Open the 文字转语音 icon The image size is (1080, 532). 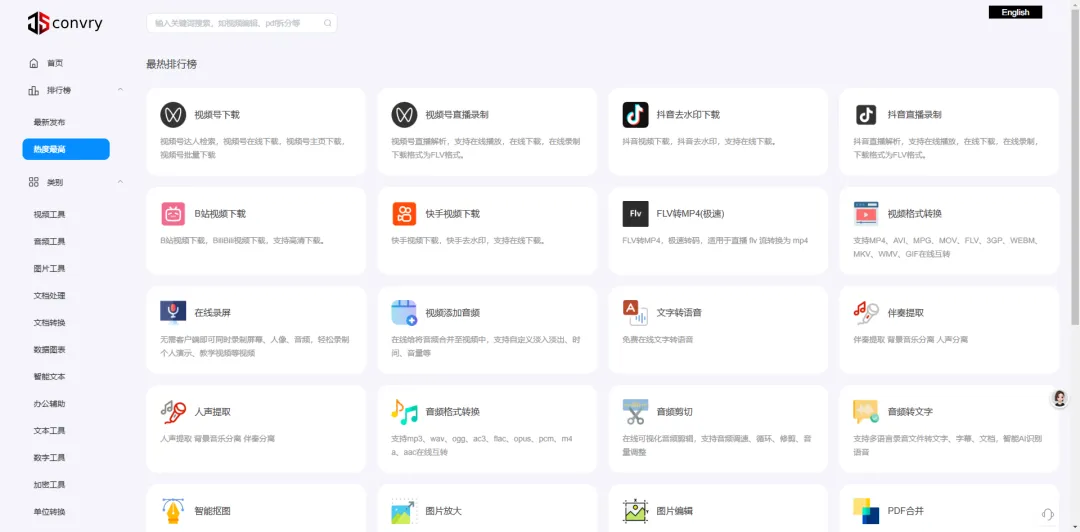pyautogui.click(x=635, y=312)
